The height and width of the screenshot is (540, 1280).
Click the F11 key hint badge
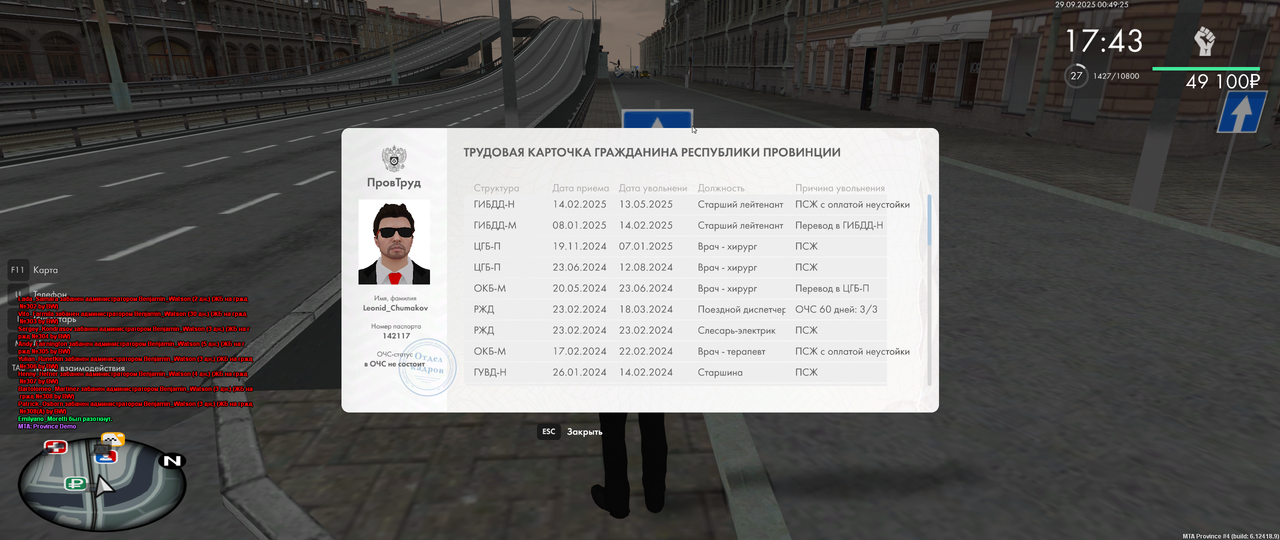pyautogui.click(x=17, y=270)
